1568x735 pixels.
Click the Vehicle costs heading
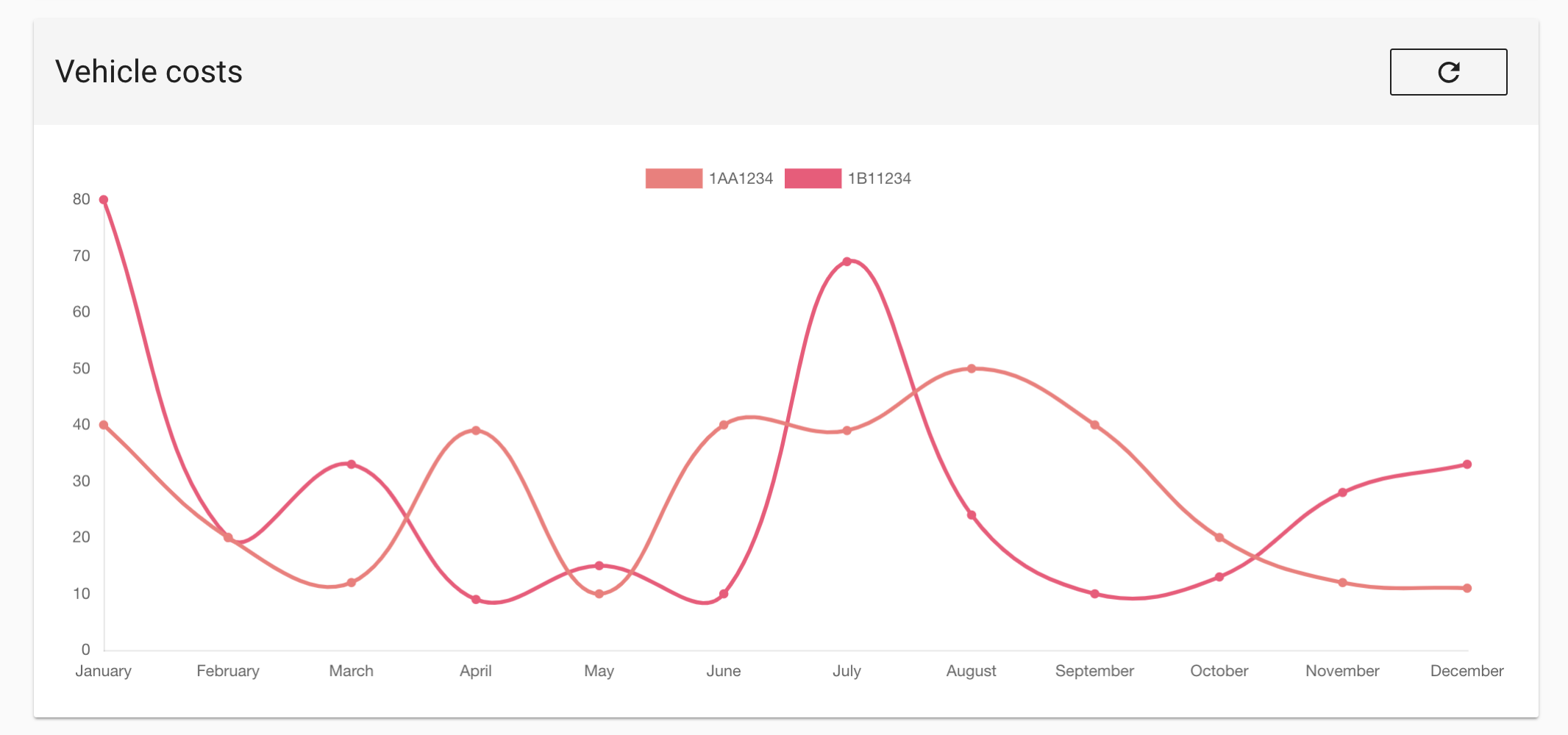click(x=149, y=72)
